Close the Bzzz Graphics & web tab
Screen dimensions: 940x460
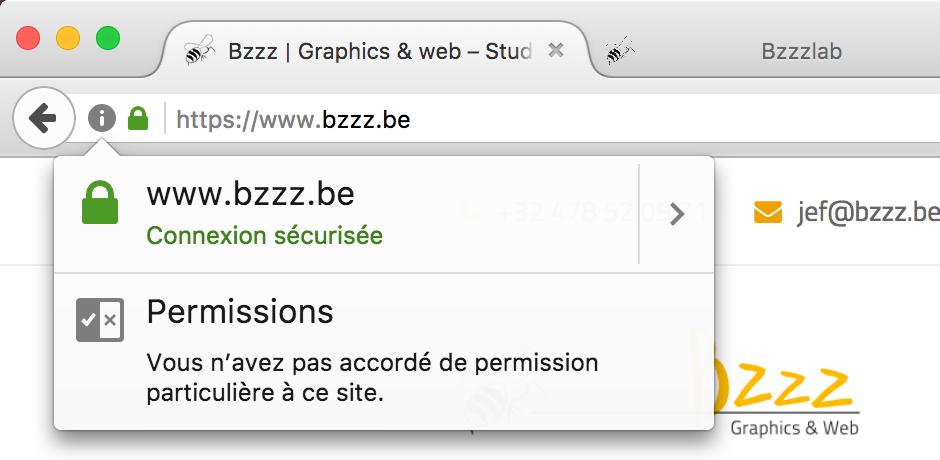click(556, 50)
